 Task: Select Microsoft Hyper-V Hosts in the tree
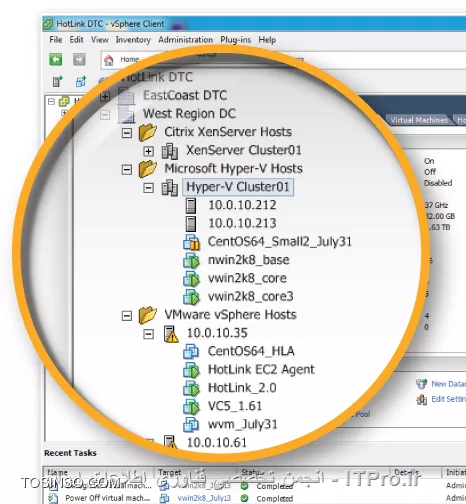coord(233,169)
